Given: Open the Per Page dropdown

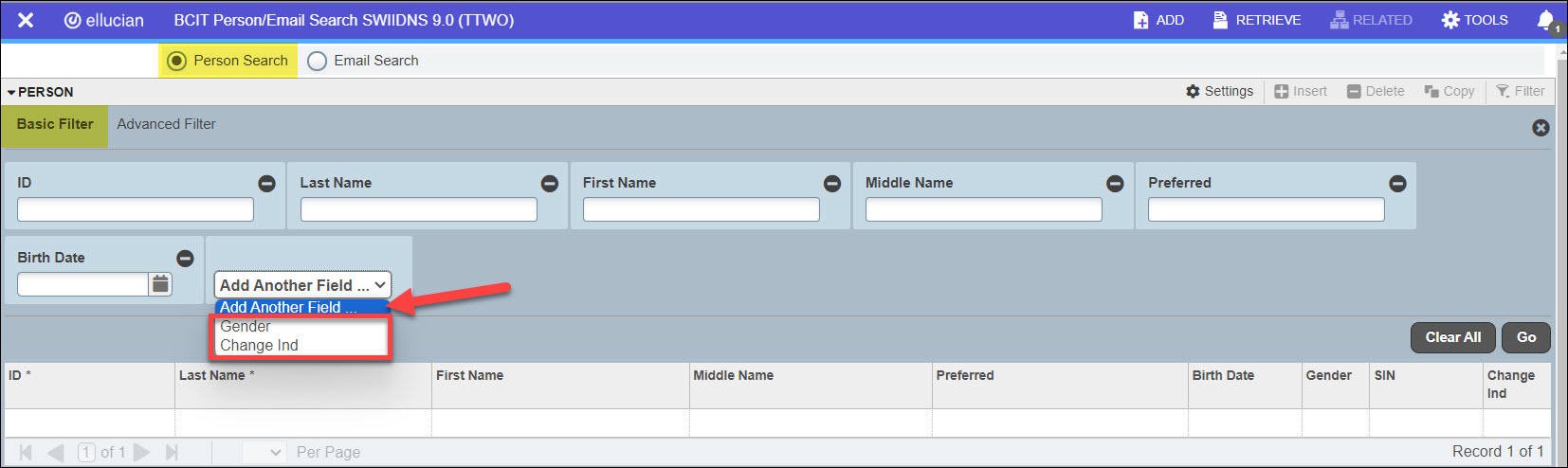Looking at the screenshot, I should [x=264, y=453].
